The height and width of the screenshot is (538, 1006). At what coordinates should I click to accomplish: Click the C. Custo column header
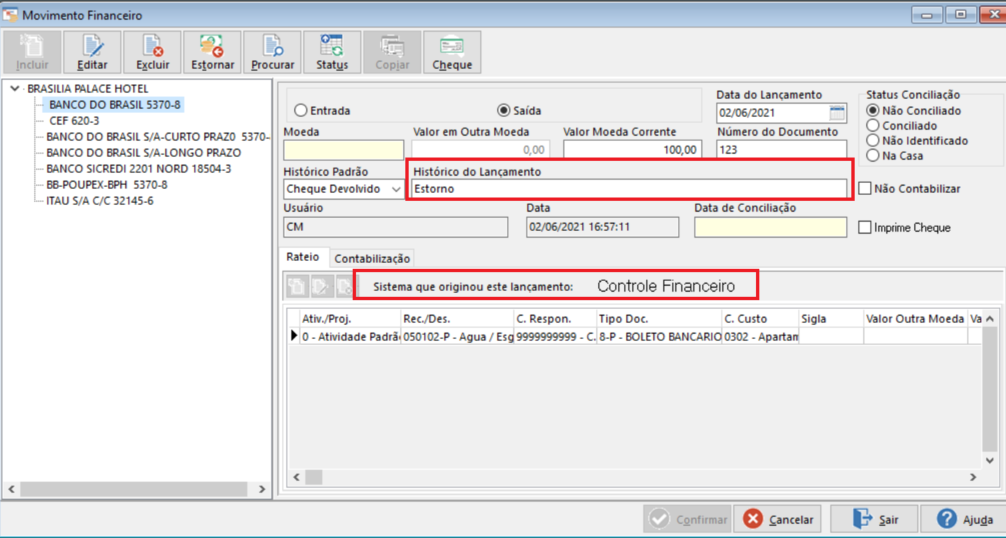[x=760, y=319]
